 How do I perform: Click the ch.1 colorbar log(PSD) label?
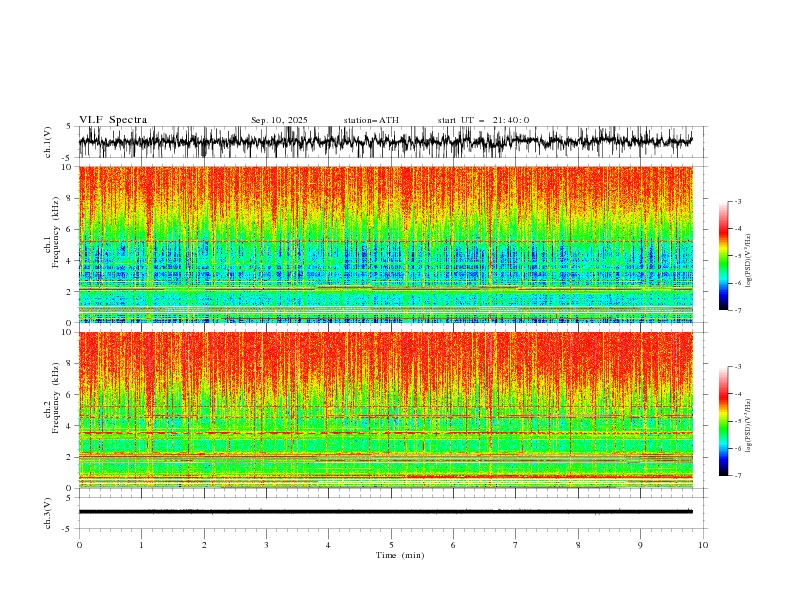click(x=749, y=261)
